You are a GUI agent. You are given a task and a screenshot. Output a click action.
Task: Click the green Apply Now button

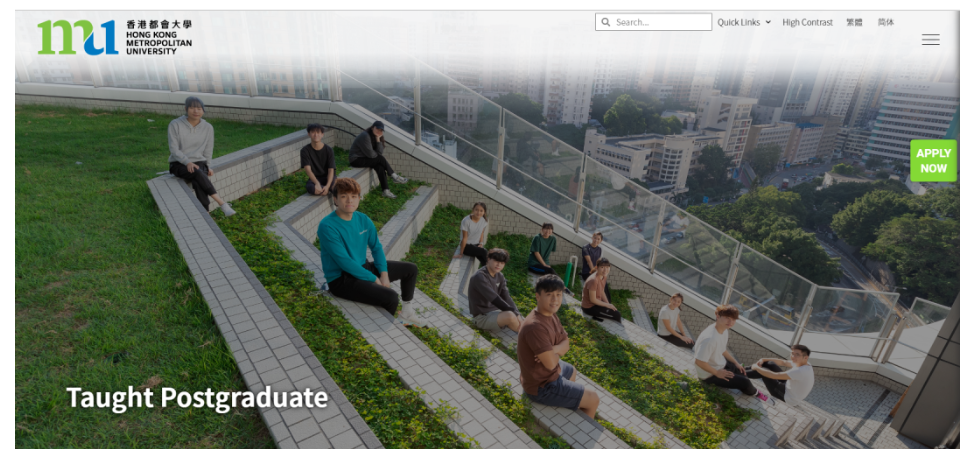pos(933,161)
